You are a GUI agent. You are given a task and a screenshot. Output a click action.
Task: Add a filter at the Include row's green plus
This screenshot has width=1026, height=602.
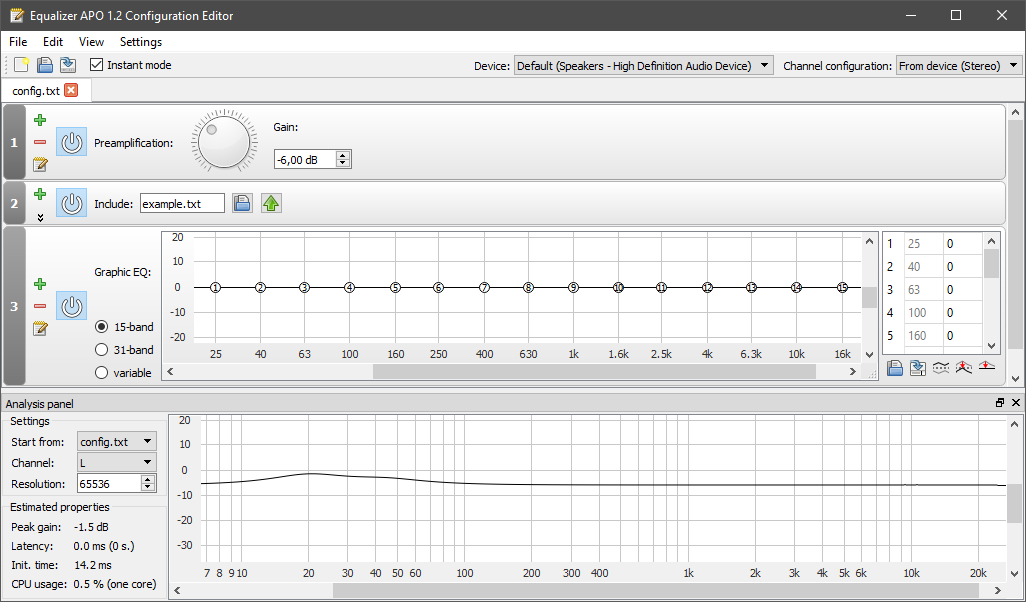tap(40, 194)
